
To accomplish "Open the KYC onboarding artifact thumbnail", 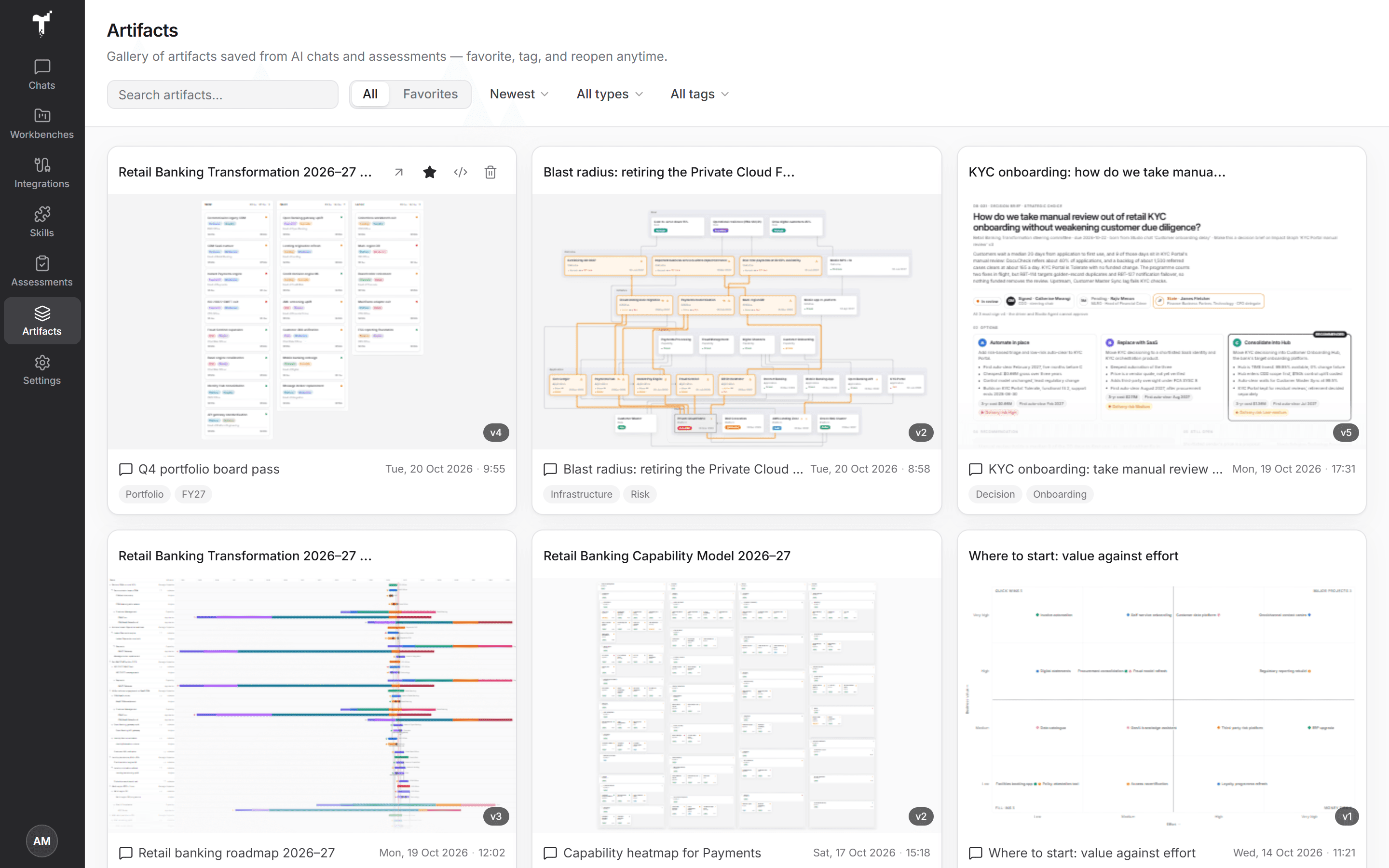I will tap(1161, 322).
